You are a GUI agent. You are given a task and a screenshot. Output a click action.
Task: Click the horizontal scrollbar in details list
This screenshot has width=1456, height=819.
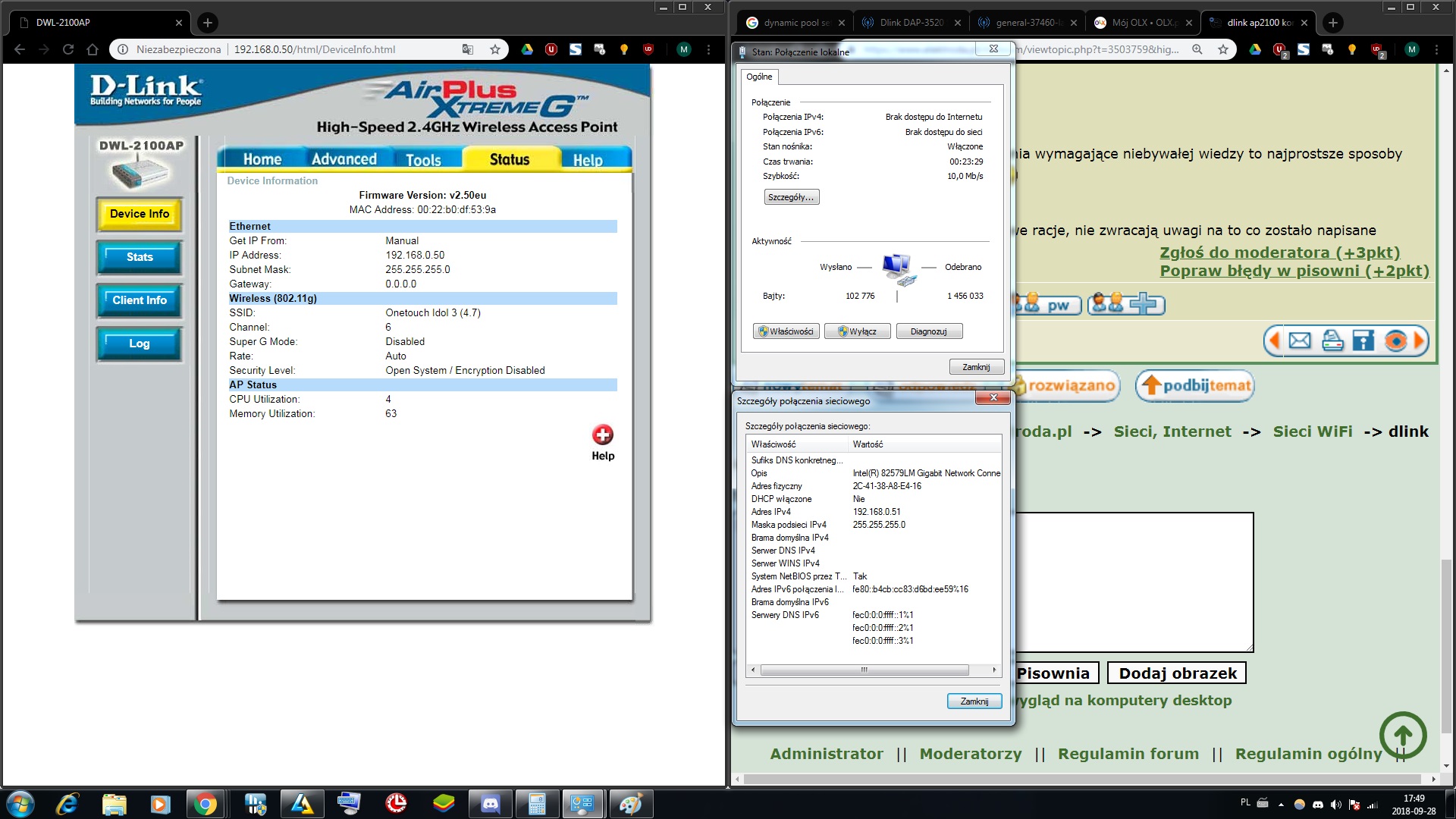864,670
